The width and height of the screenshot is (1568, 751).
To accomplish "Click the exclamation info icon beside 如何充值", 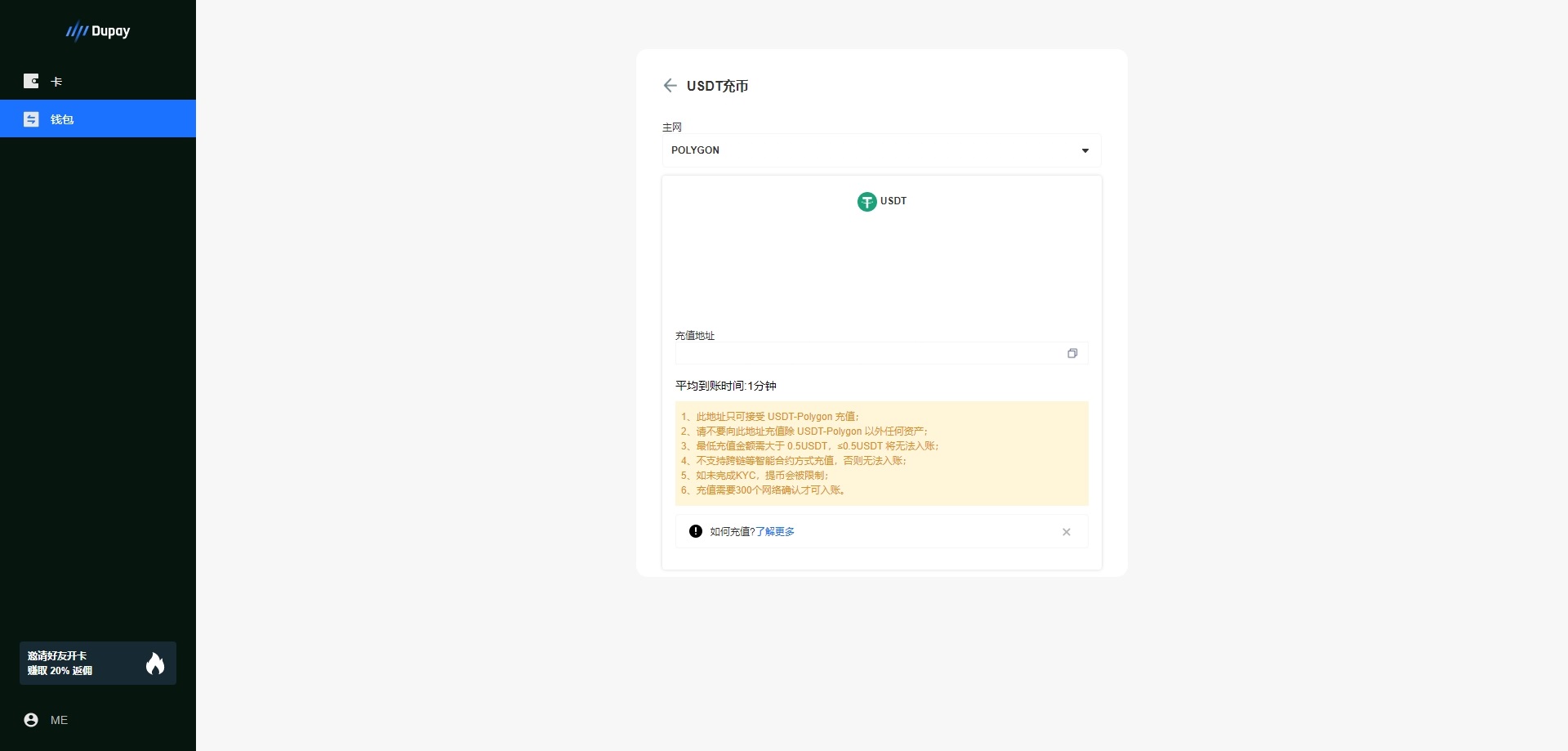I will (696, 531).
